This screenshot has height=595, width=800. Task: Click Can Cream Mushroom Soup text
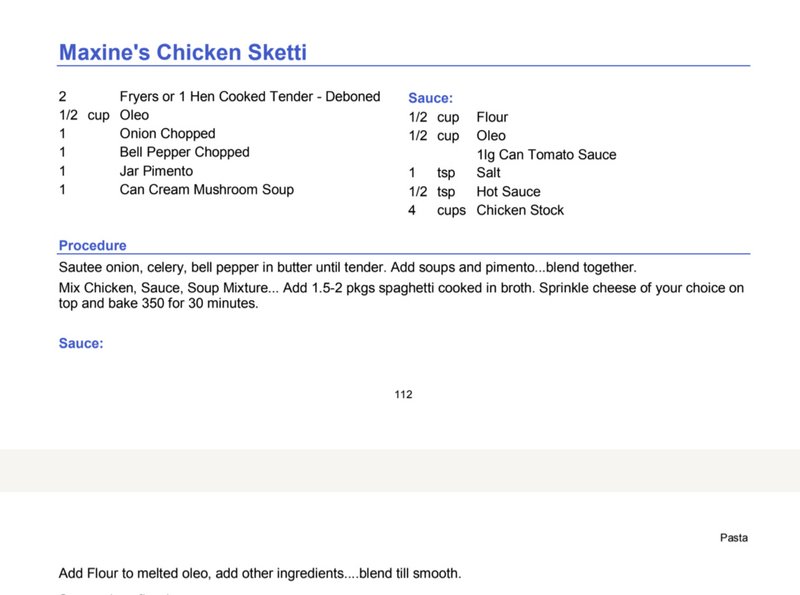[x=207, y=190]
